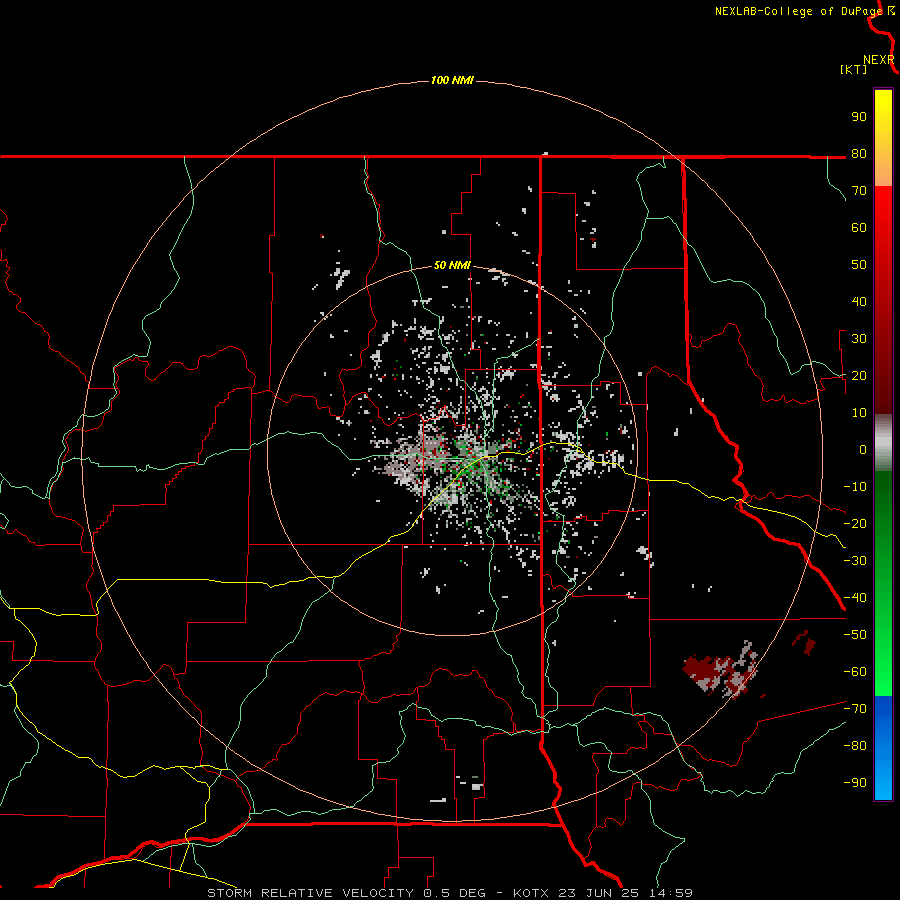The height and width of the screenshot is (900, 900).
Task: Select the positive 60 scale label
Action: (x=859, y=227)
